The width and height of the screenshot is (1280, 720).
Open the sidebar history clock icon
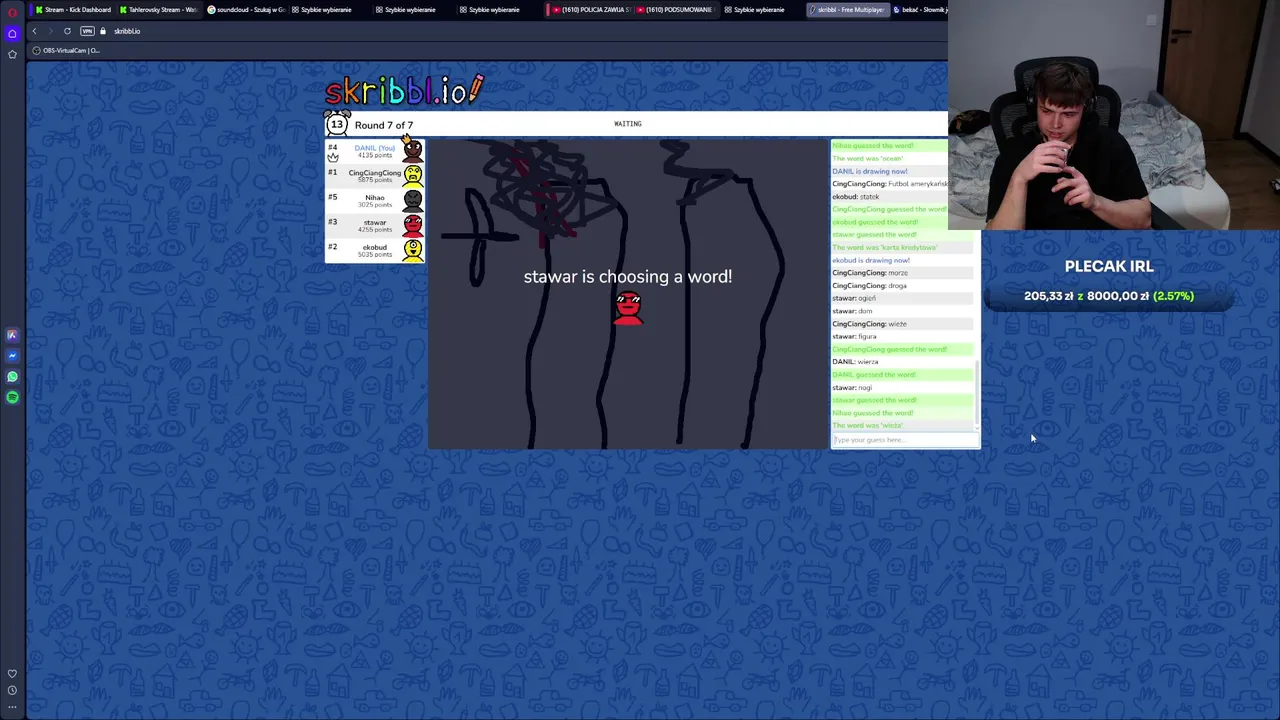(x=12, y=690)
